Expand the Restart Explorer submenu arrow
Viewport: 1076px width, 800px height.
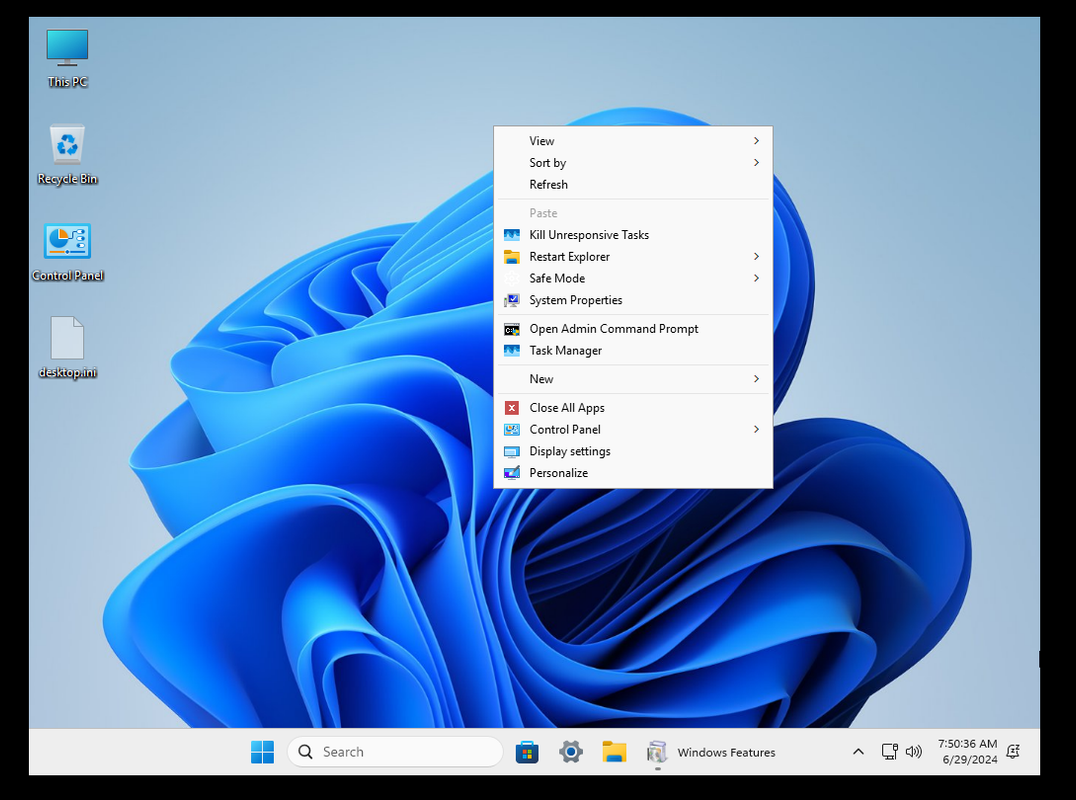point(756,257)
